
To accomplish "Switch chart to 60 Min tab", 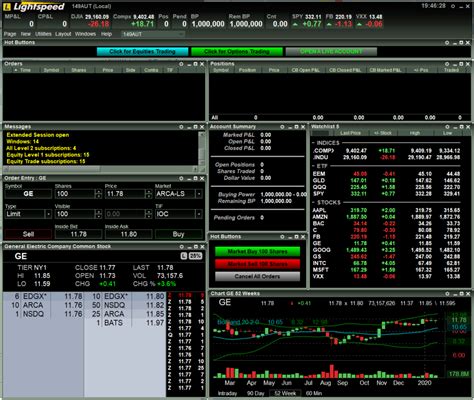I will (x=314, y=393).
